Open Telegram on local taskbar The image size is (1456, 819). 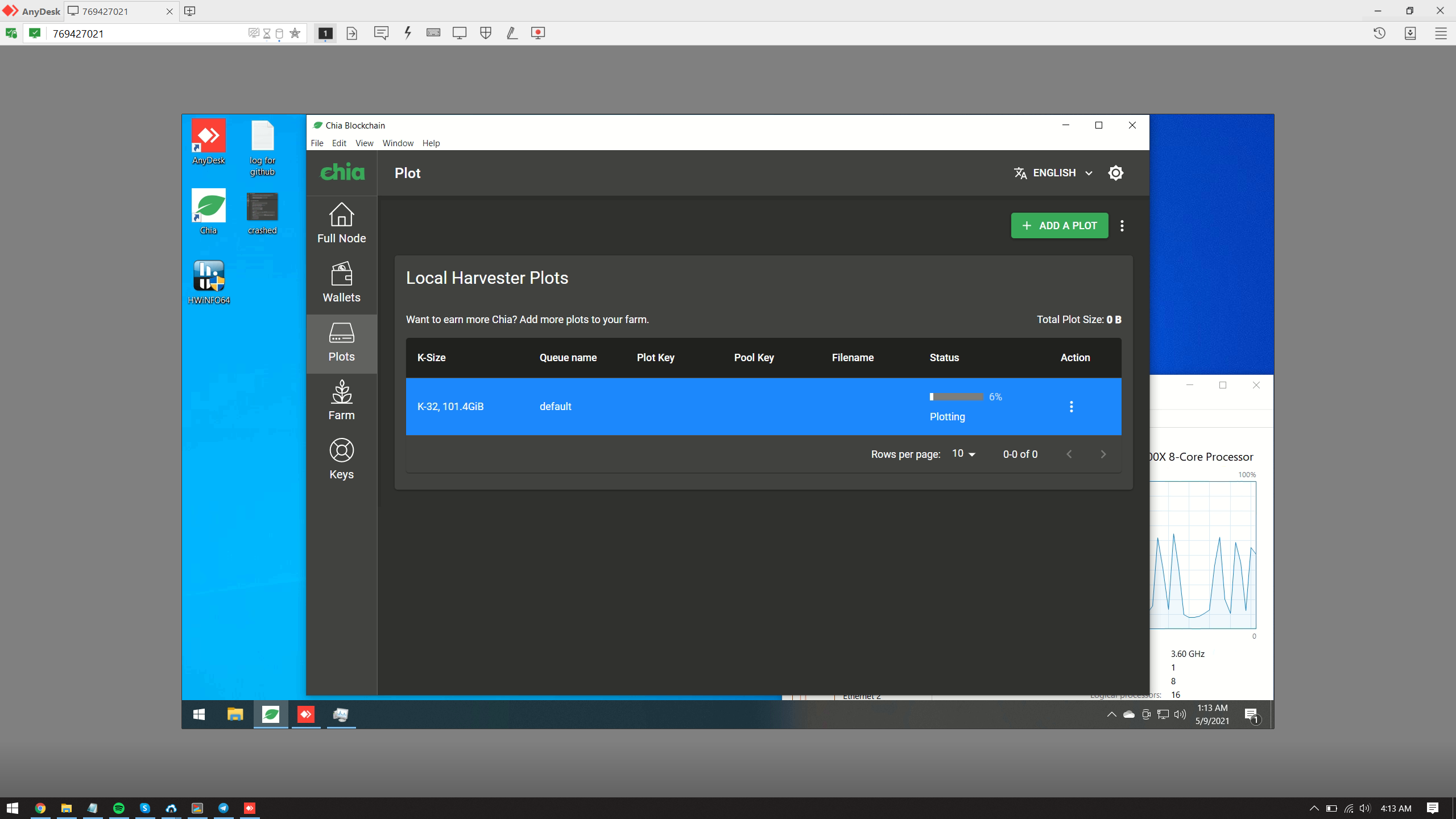(x=224, y=808)
